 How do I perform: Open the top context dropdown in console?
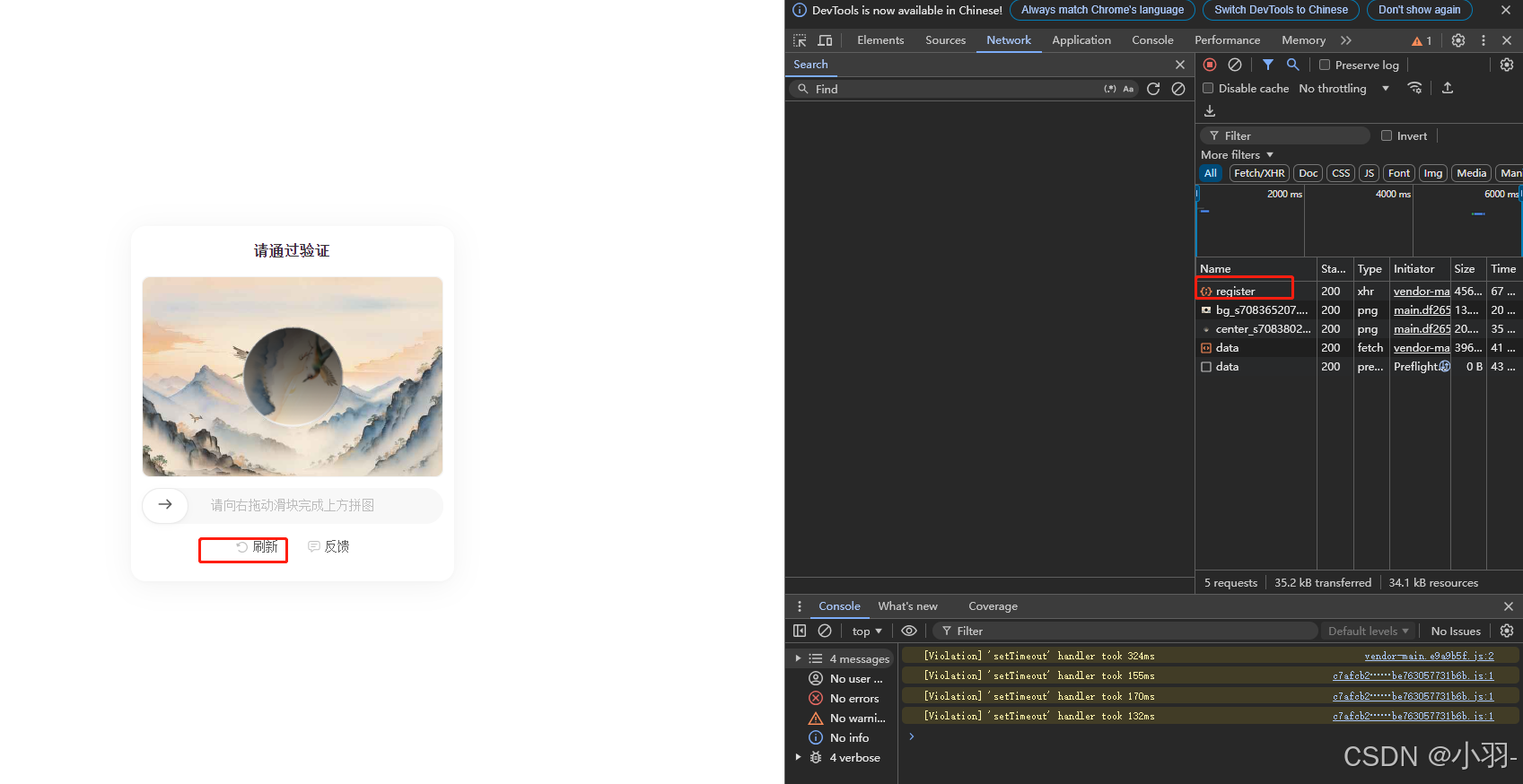pyautogui.click(x=867, y=631)
